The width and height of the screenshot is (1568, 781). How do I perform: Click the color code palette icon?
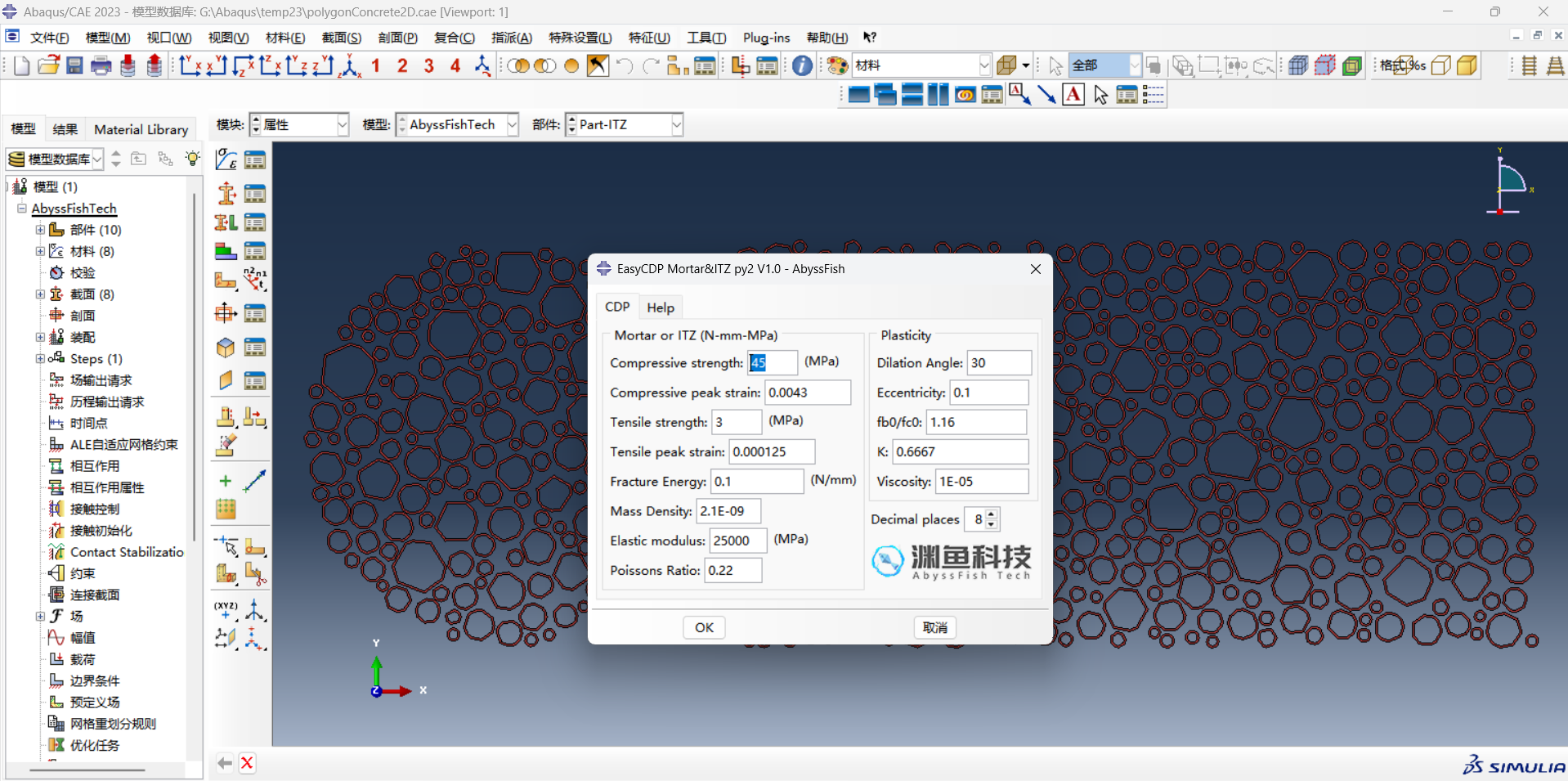pyautogui.click(x=837, y=65)
